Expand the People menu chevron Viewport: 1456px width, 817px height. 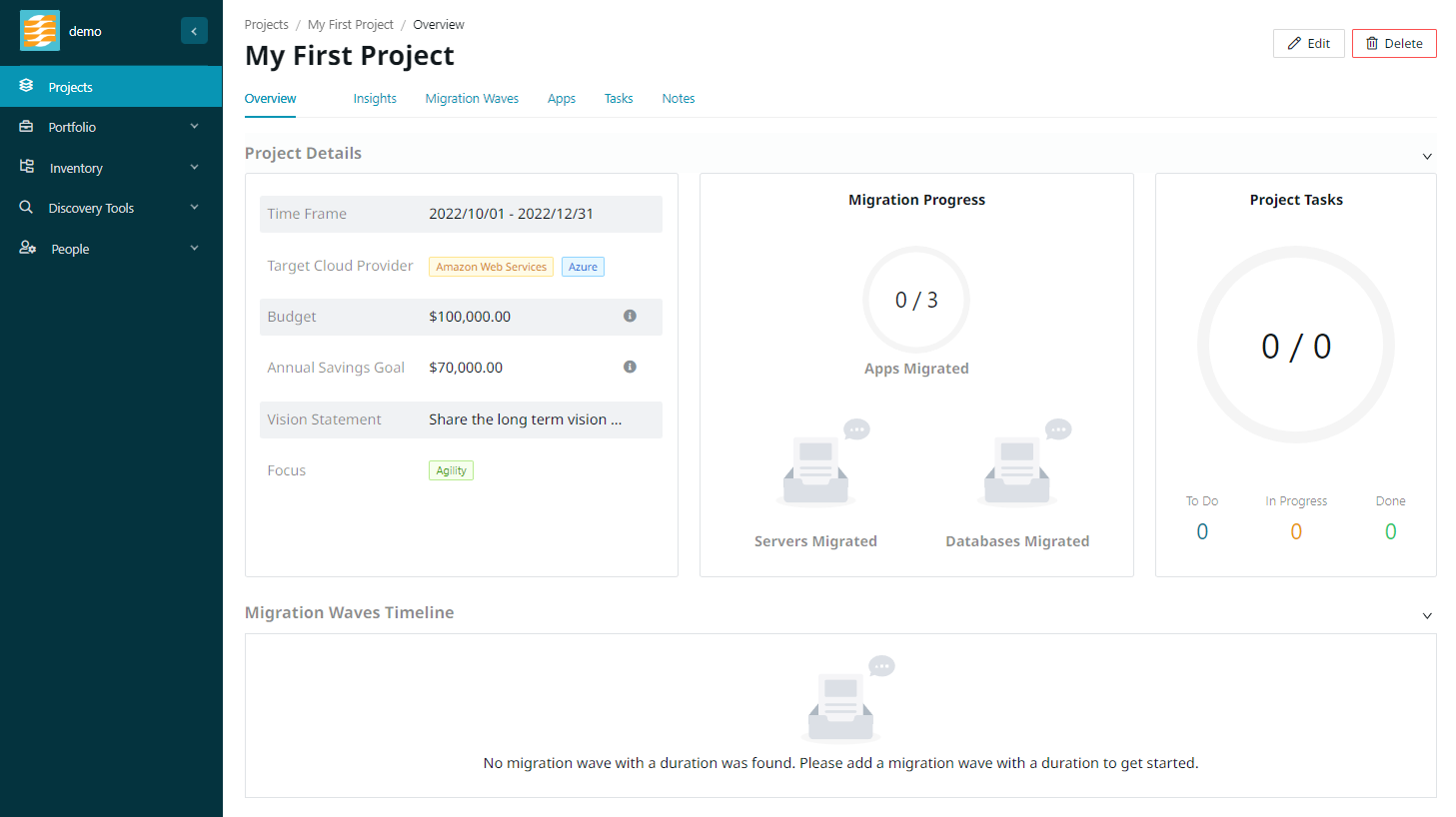[x=194, y=248]
